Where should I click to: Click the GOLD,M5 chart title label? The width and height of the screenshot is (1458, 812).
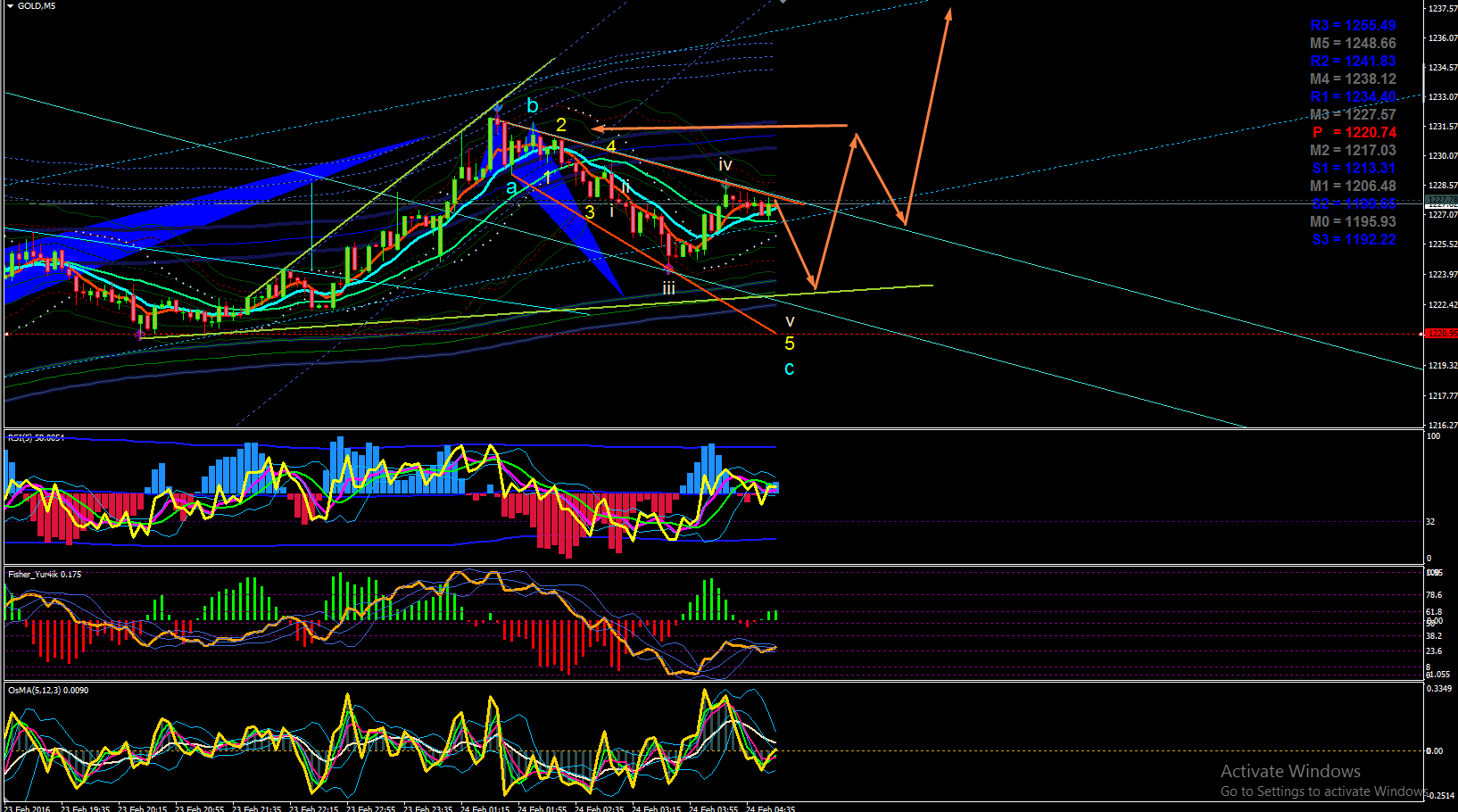point(37,6)
